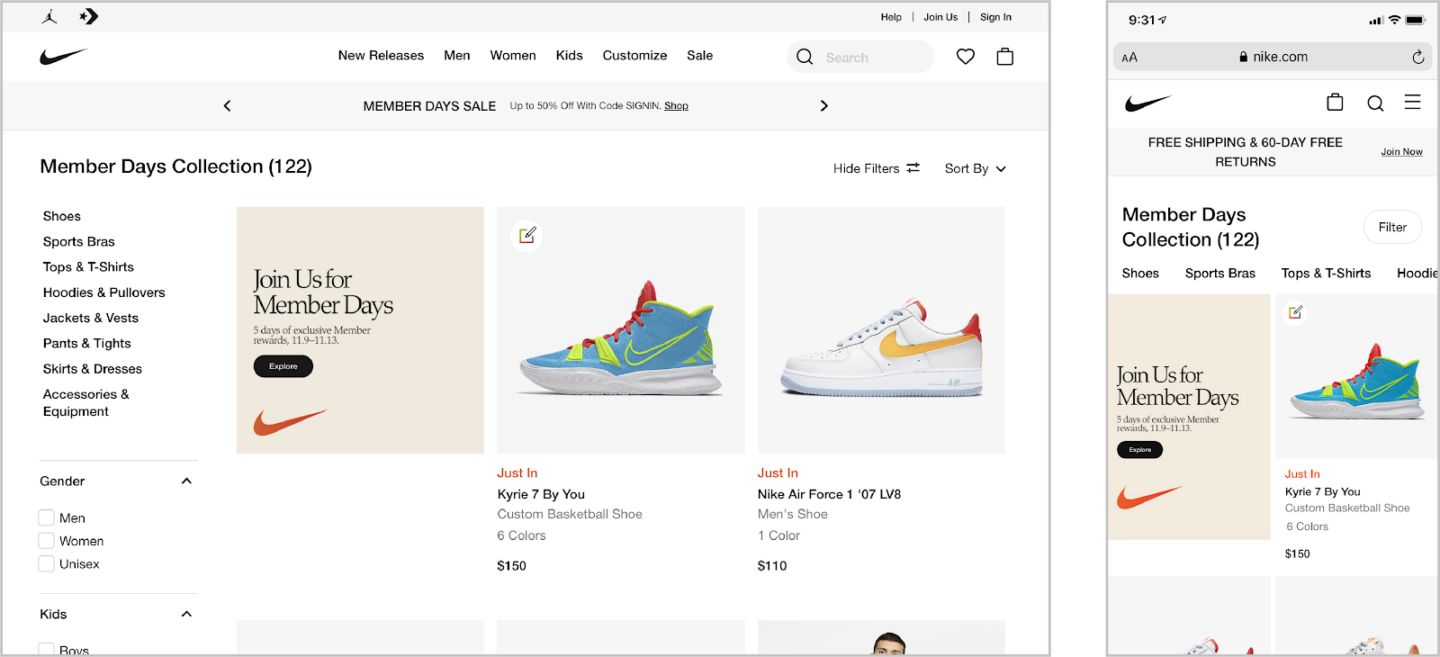Click the browser reload icon on mobile
Image resolution: width=1440 pixels, height=657 pixels.
pyautogui.click(x=1417, y=57)
